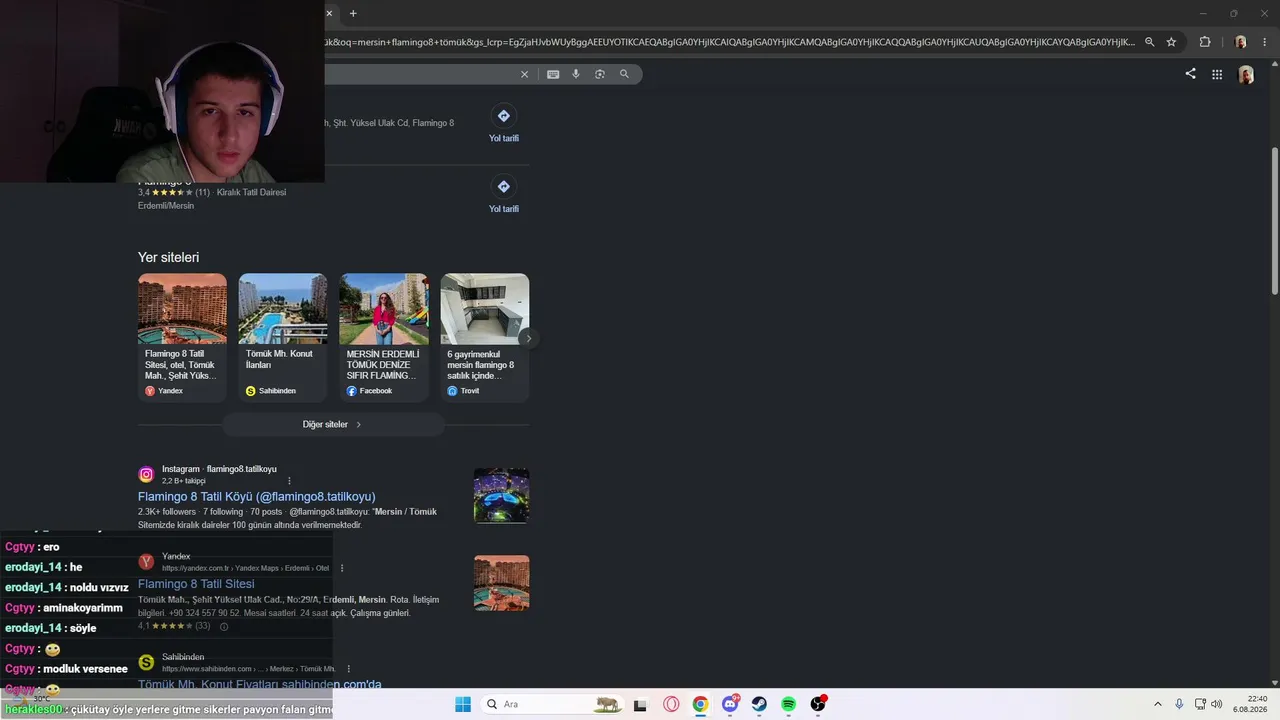The width and height of the screenshot is (1280, 720).
Task: Bookmark this page with the star icon
Action: [x=1171, y=42]
